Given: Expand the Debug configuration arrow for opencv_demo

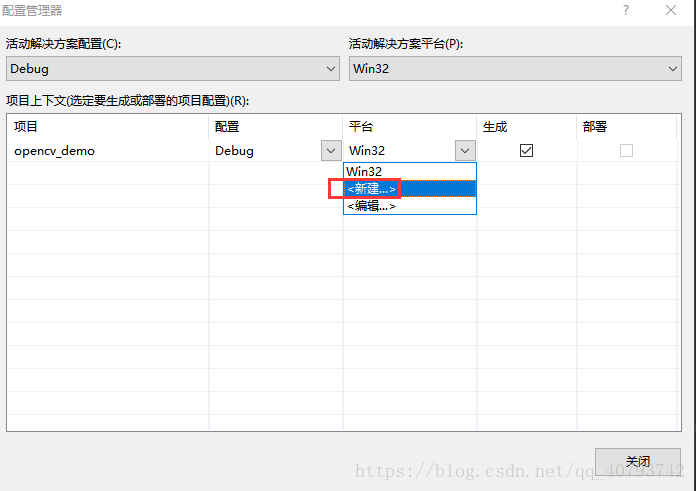Looking at the screenshot, I should click(x=331, y=150).
